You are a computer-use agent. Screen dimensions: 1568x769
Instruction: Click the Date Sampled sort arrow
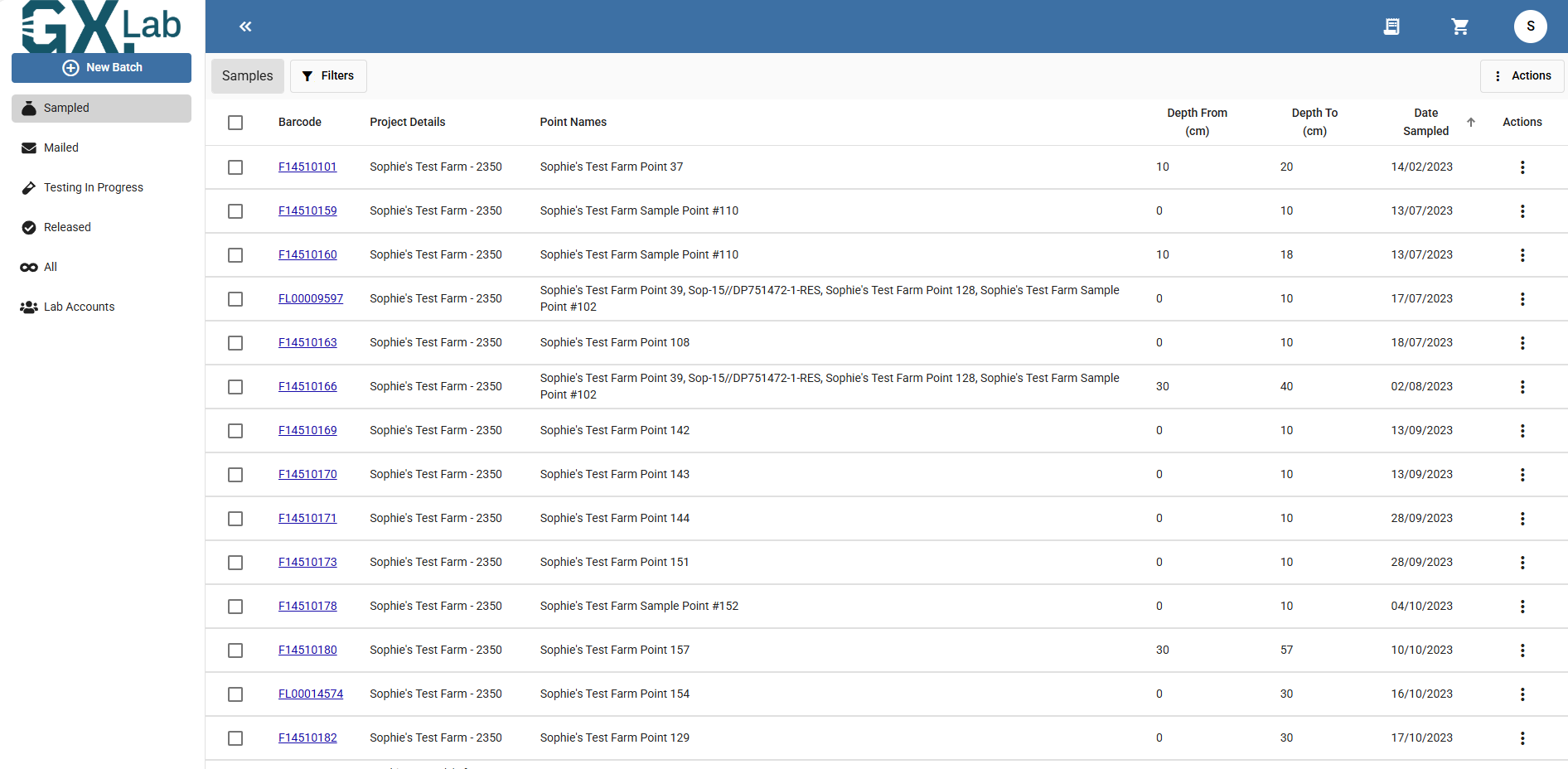tap(1471, 122)
